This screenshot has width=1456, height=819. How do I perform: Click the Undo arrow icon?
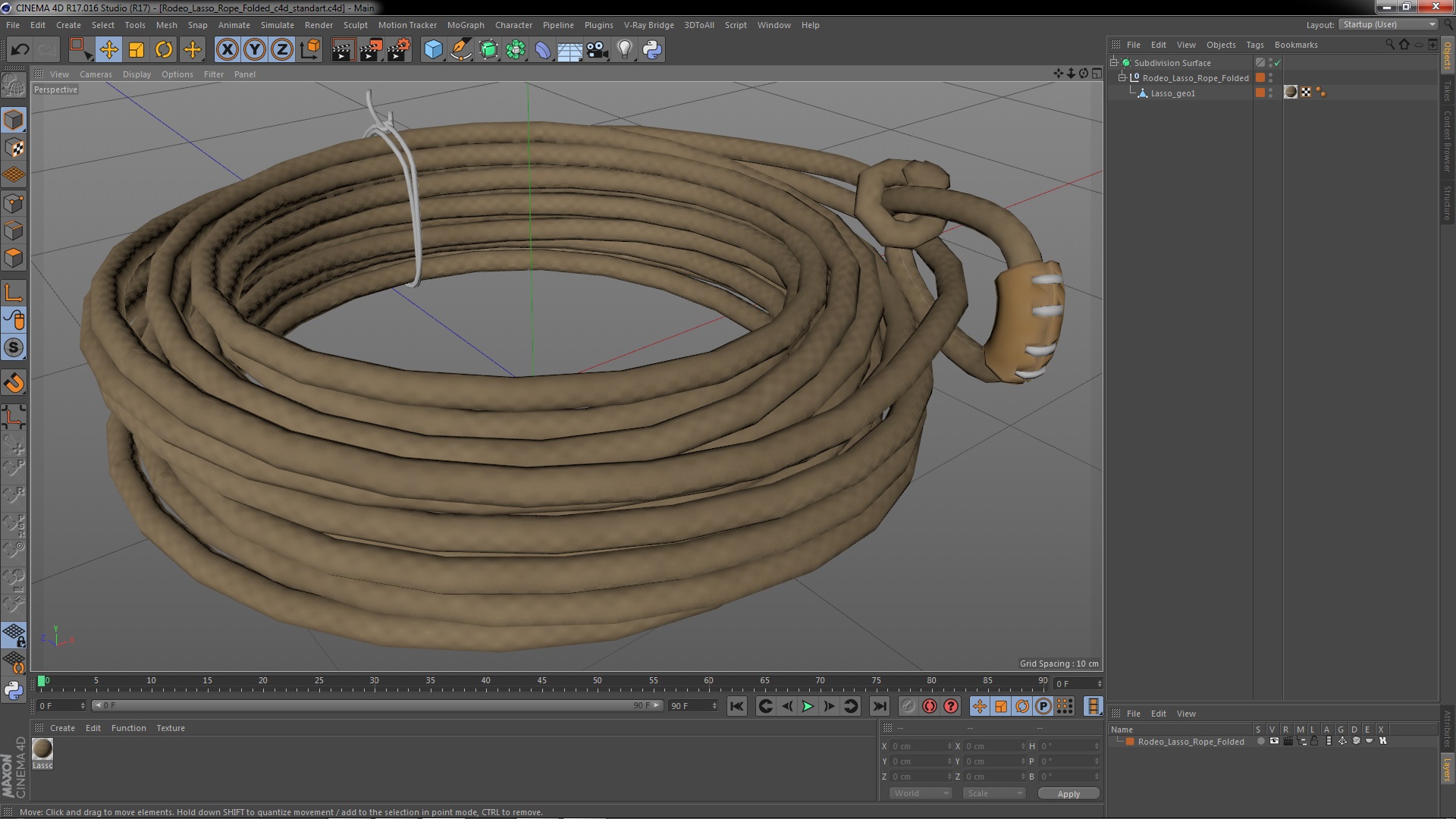coord(20,50)
